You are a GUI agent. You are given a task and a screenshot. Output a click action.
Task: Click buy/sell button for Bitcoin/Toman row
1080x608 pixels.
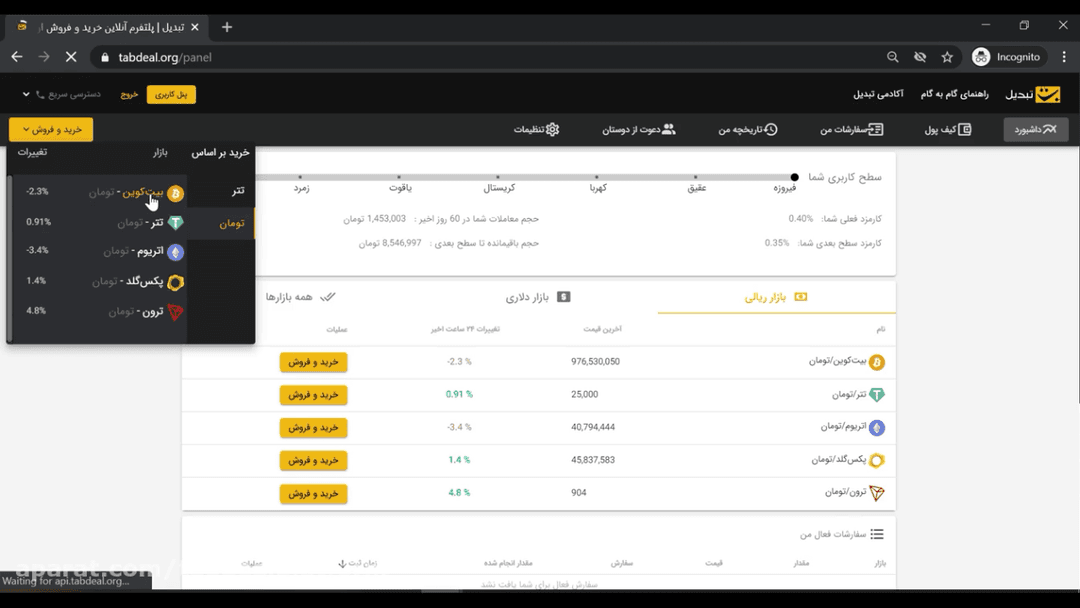pos(313,362)
